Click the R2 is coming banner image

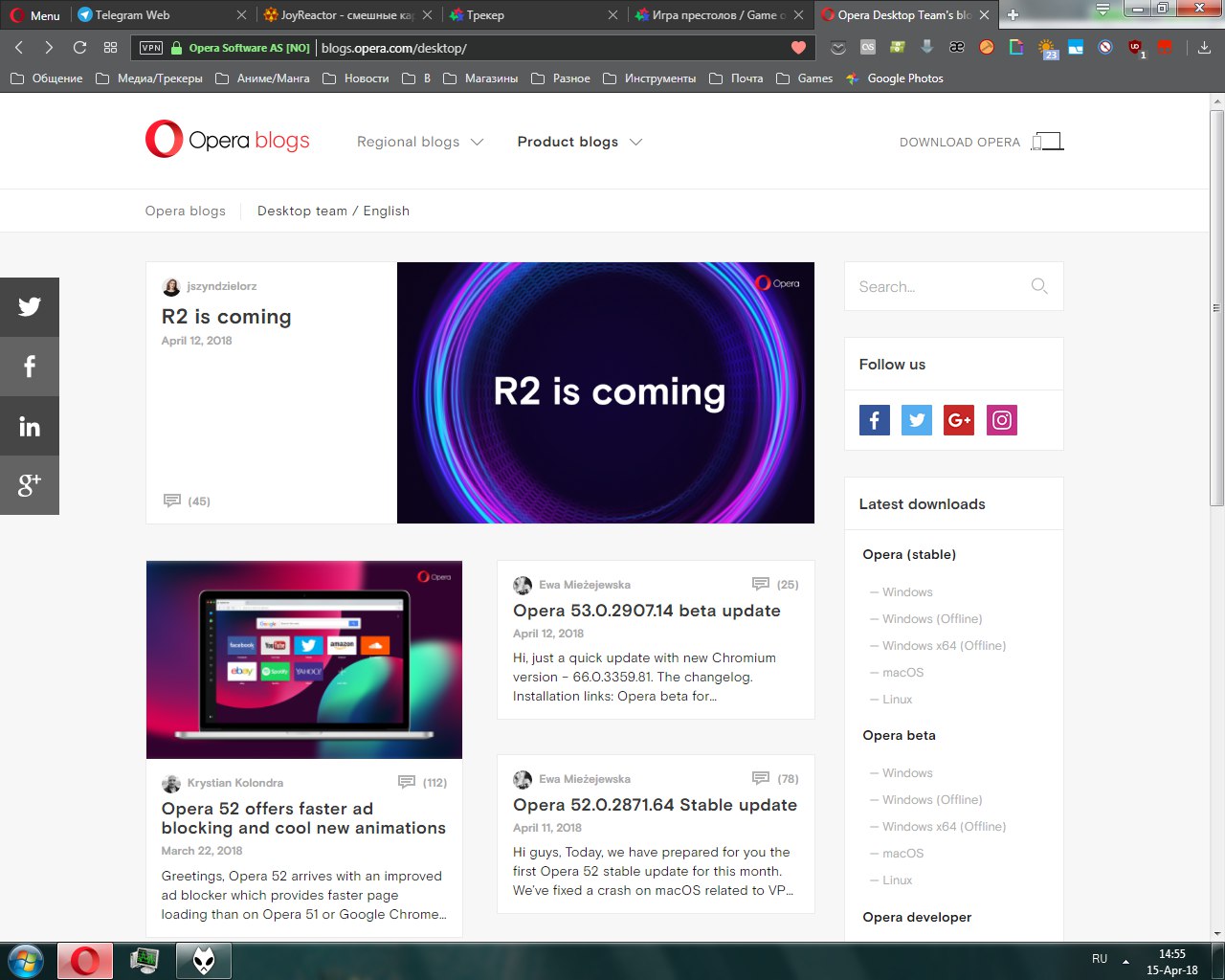click(606, 392)
